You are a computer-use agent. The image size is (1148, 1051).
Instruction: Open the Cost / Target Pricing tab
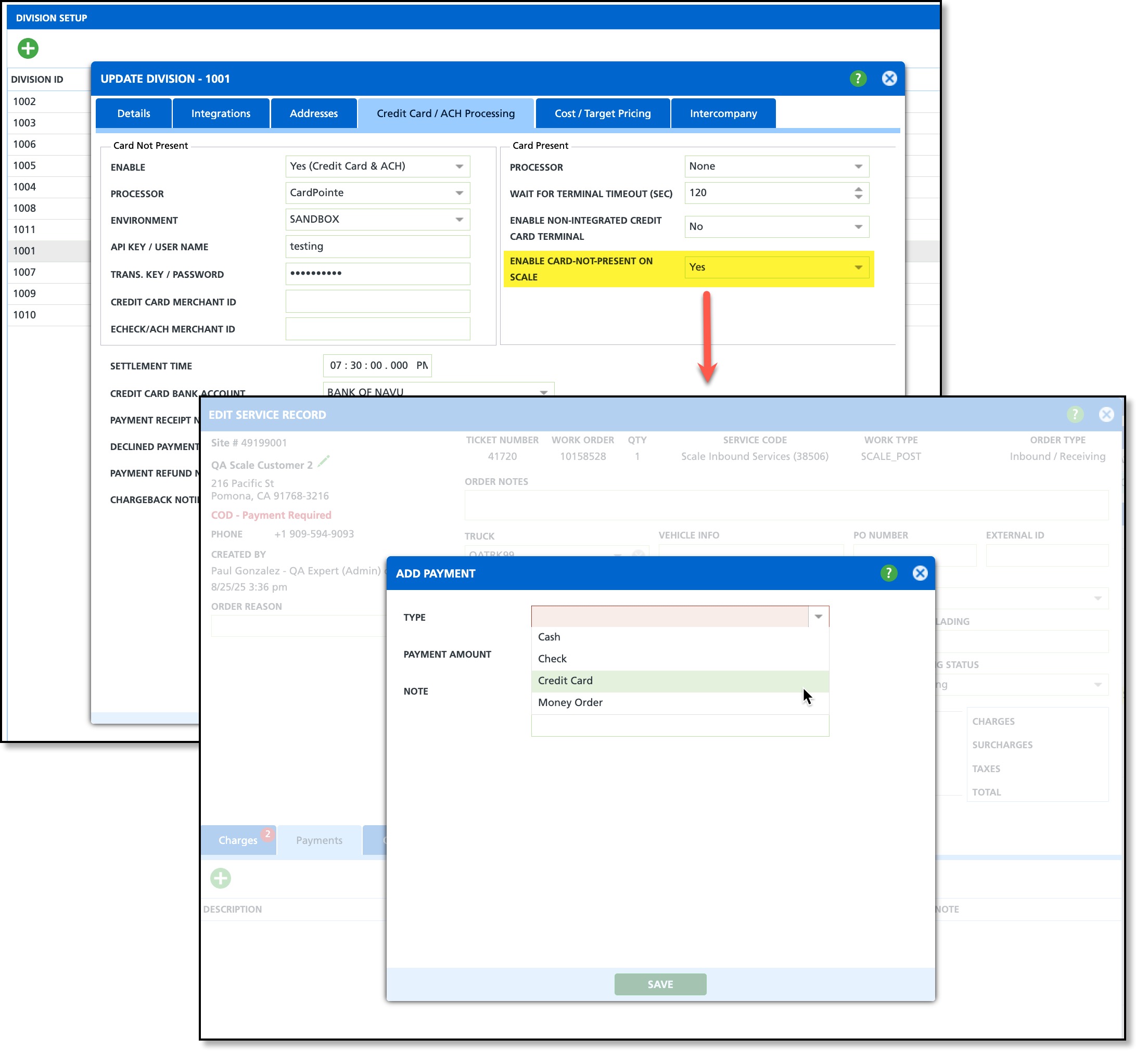coord(603,113)
